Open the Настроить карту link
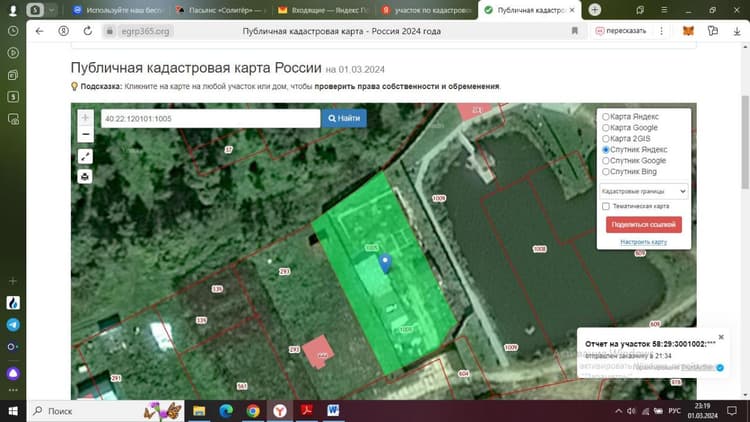Viewport: 750px width, 422px height. [x=643, y=242]
